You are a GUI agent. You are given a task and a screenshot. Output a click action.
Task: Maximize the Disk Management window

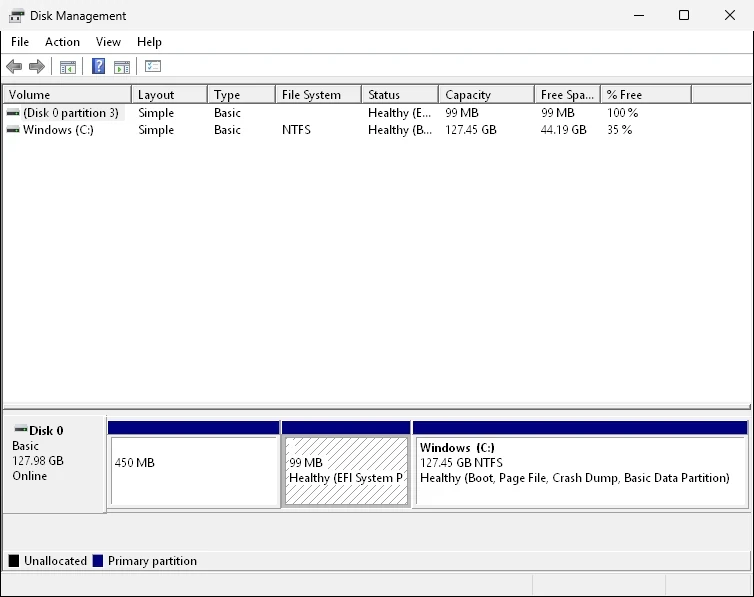tap(684, 15)
